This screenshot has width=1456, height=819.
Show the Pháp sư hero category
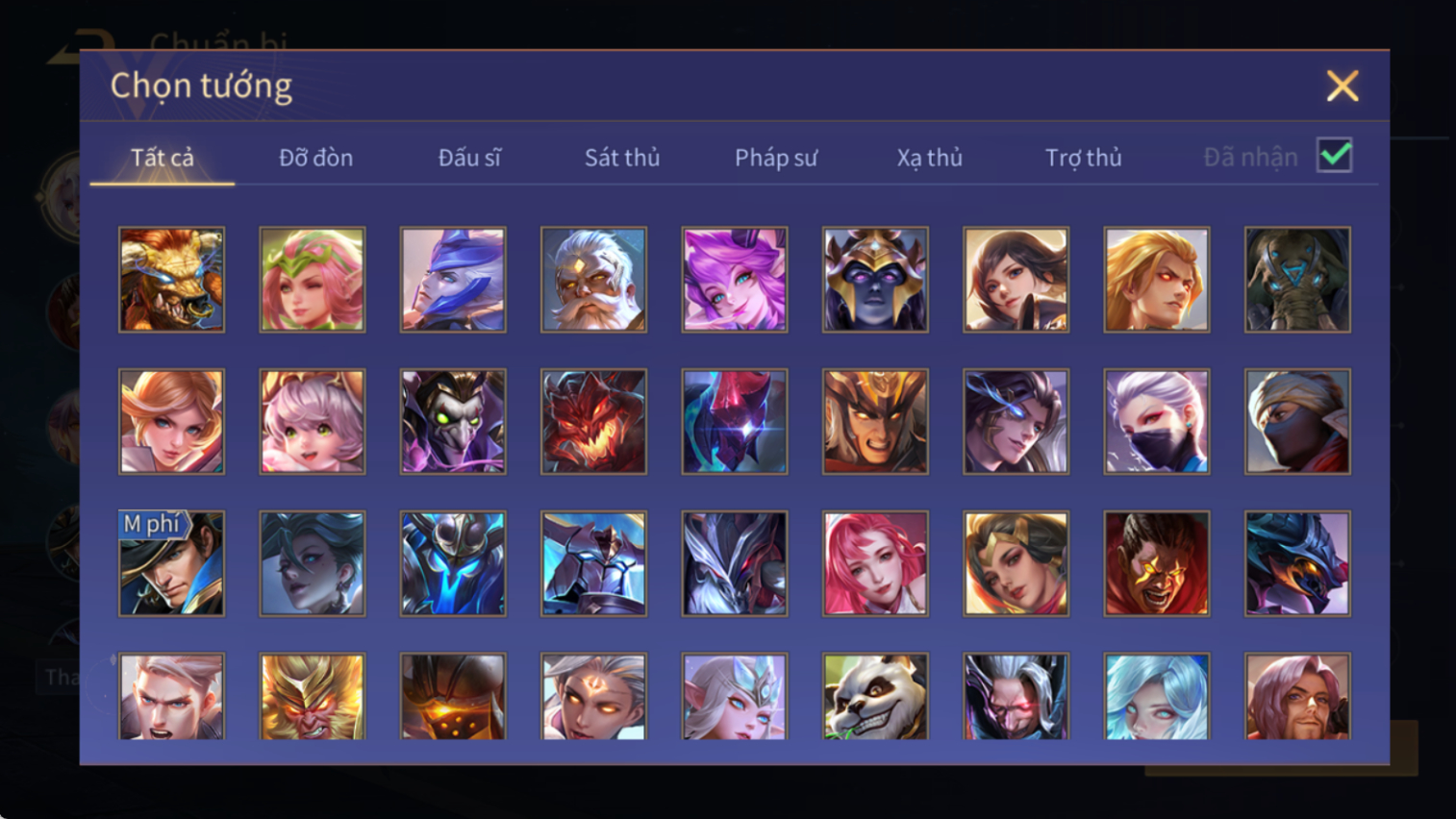coord(776,158)
